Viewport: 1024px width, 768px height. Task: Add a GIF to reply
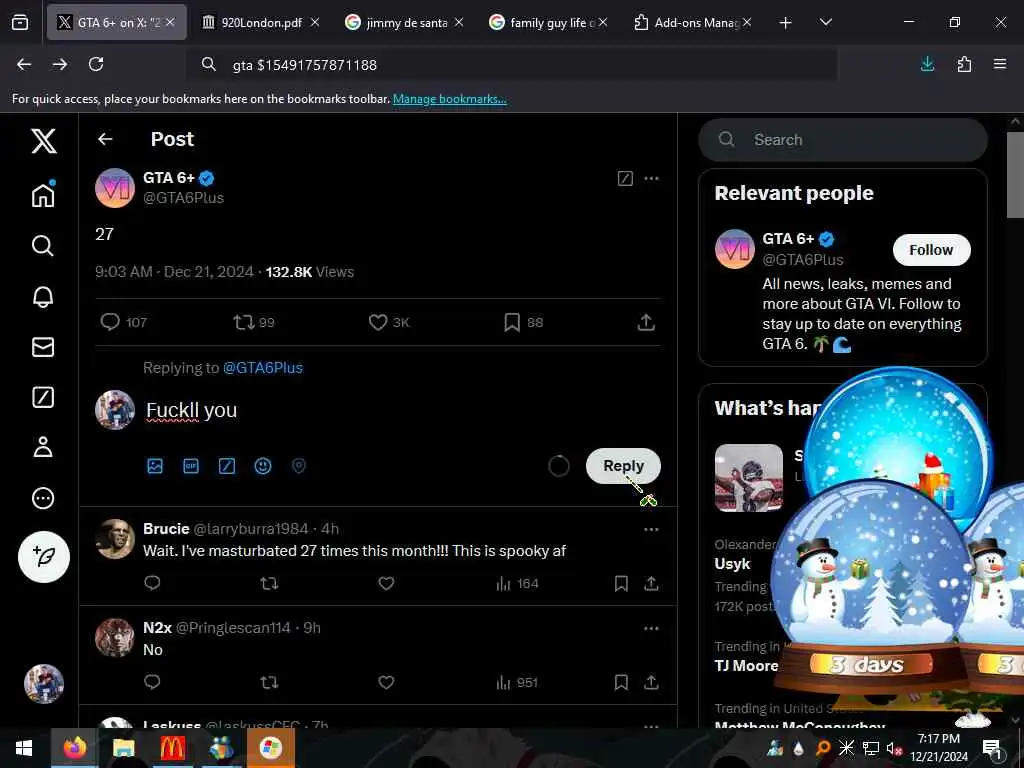[x=191, y=466]
